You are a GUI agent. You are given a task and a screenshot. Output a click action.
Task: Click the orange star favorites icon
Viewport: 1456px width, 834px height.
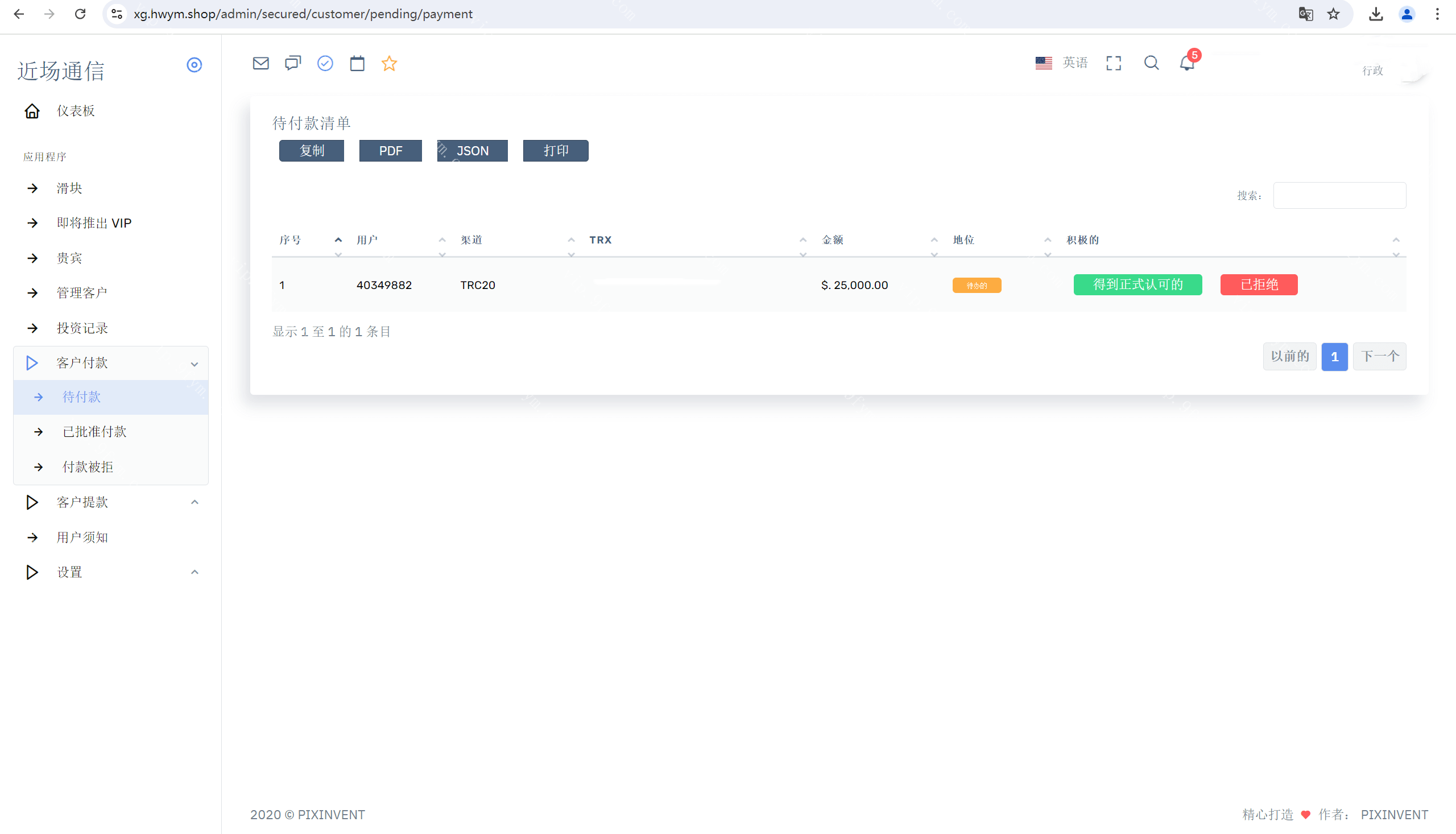[x=389, y=63]
